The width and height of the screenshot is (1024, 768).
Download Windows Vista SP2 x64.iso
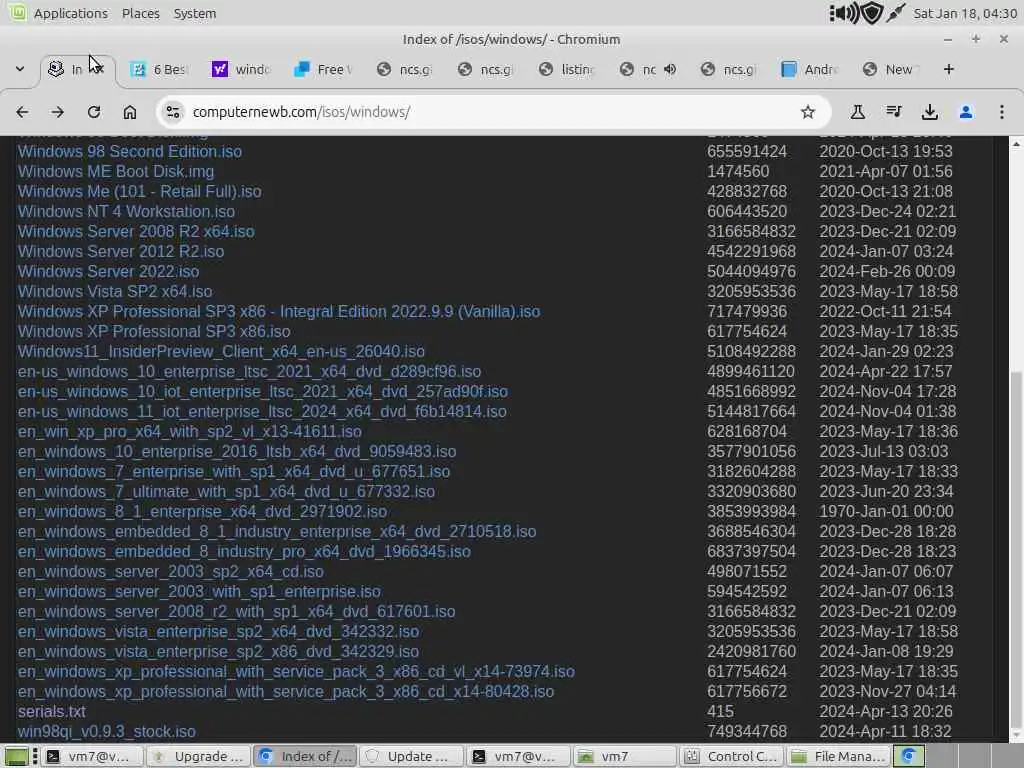115,291
